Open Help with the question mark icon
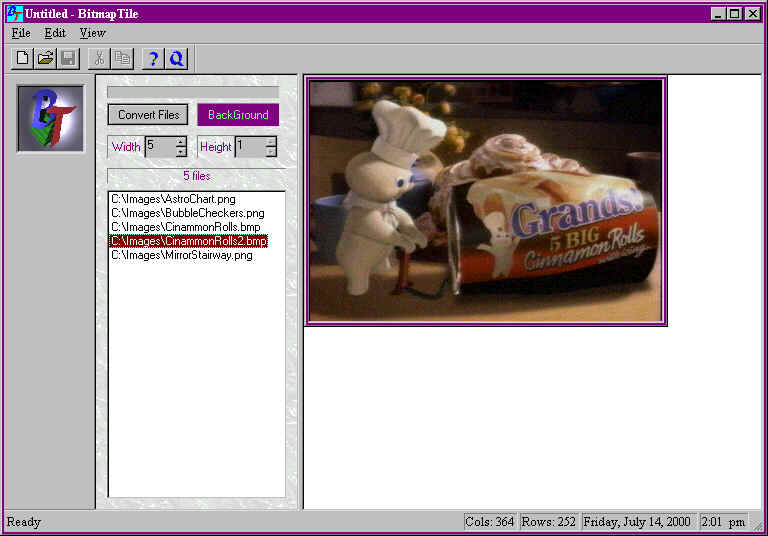Viewport: 768px width, 536px height. (153, 59)
